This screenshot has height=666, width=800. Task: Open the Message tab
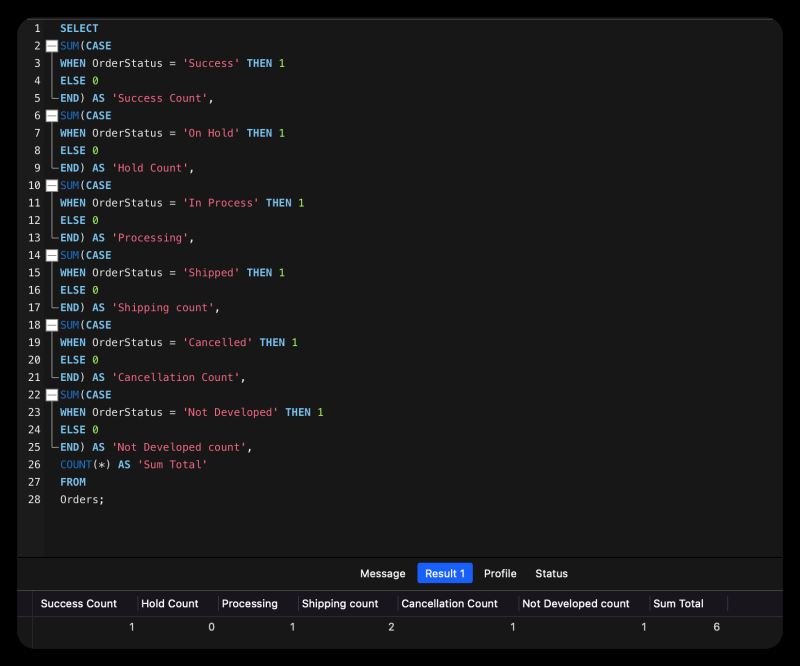point(383,573)
